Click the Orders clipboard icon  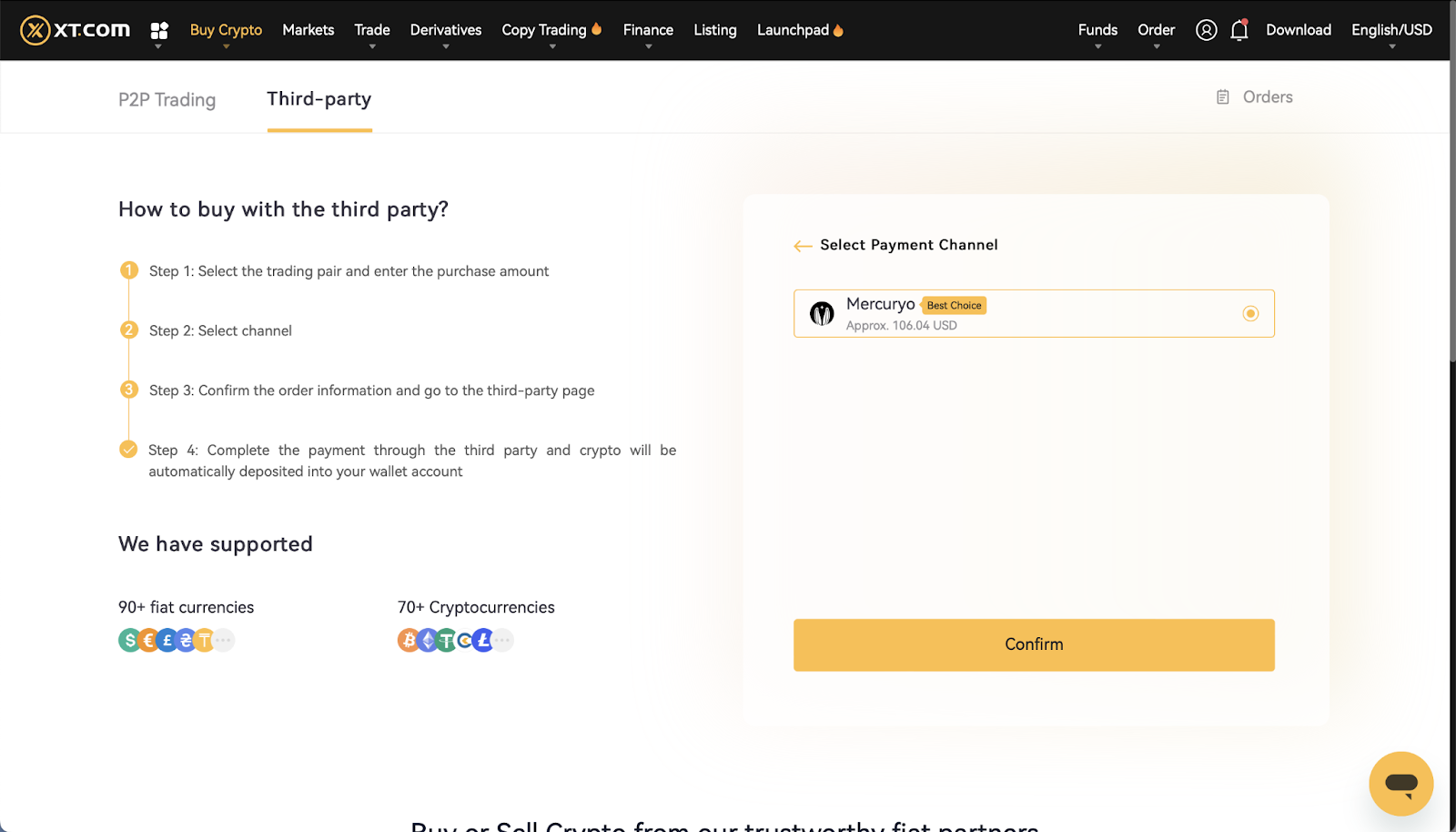pos(1223,97)
